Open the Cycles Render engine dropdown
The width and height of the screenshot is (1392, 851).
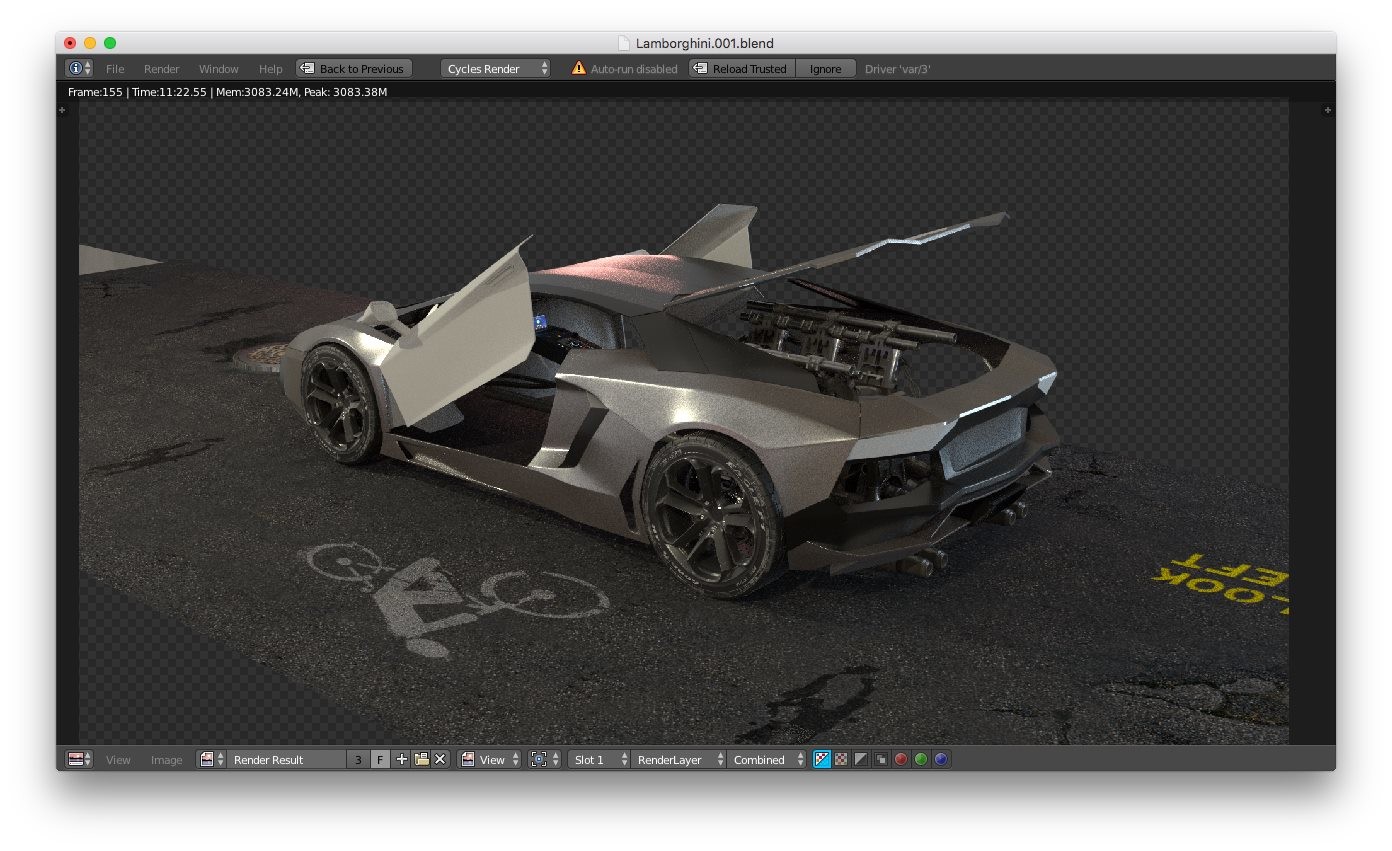pyautogui.click(x=495, y=68)
